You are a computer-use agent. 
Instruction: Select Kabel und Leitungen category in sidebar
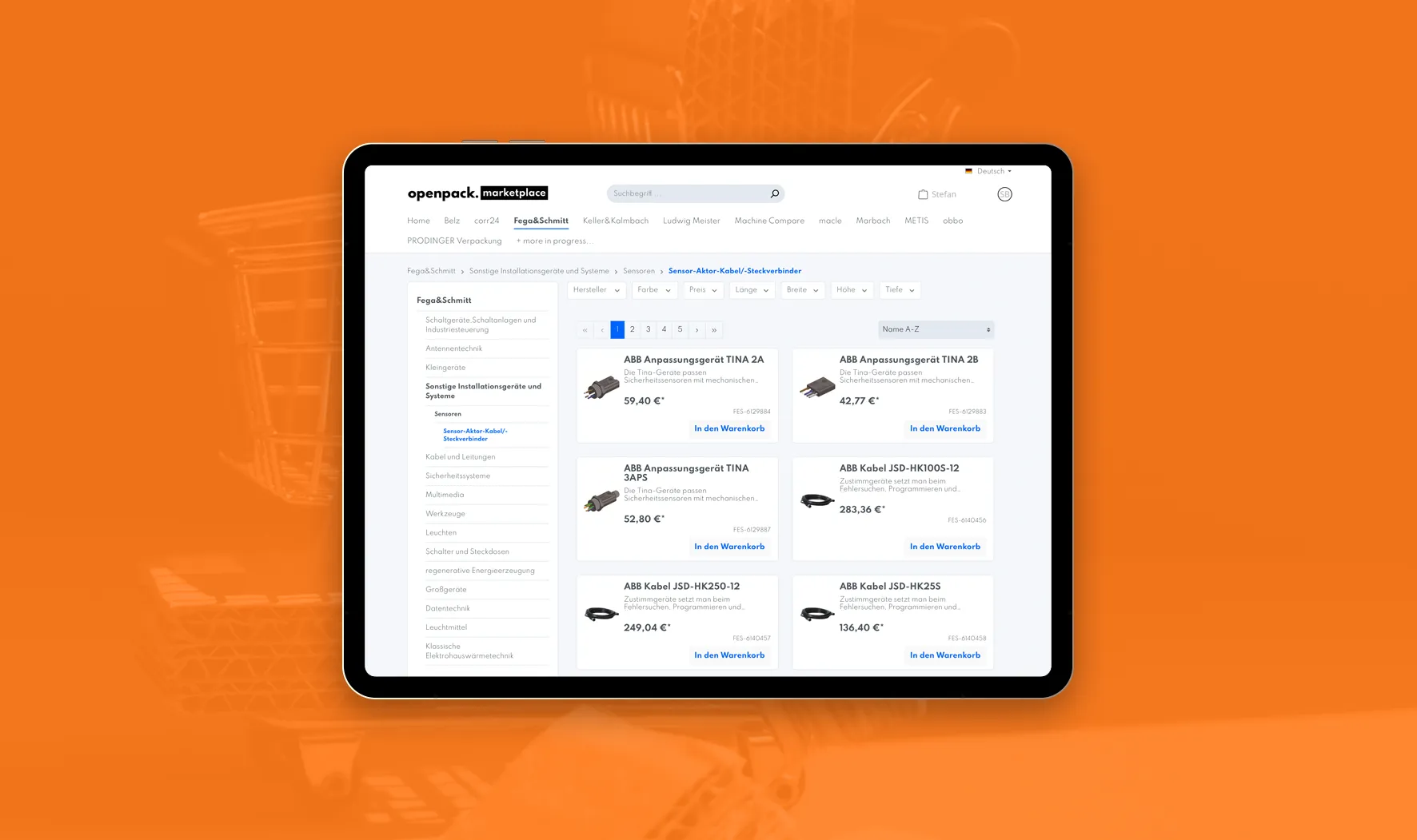point(461,457)
